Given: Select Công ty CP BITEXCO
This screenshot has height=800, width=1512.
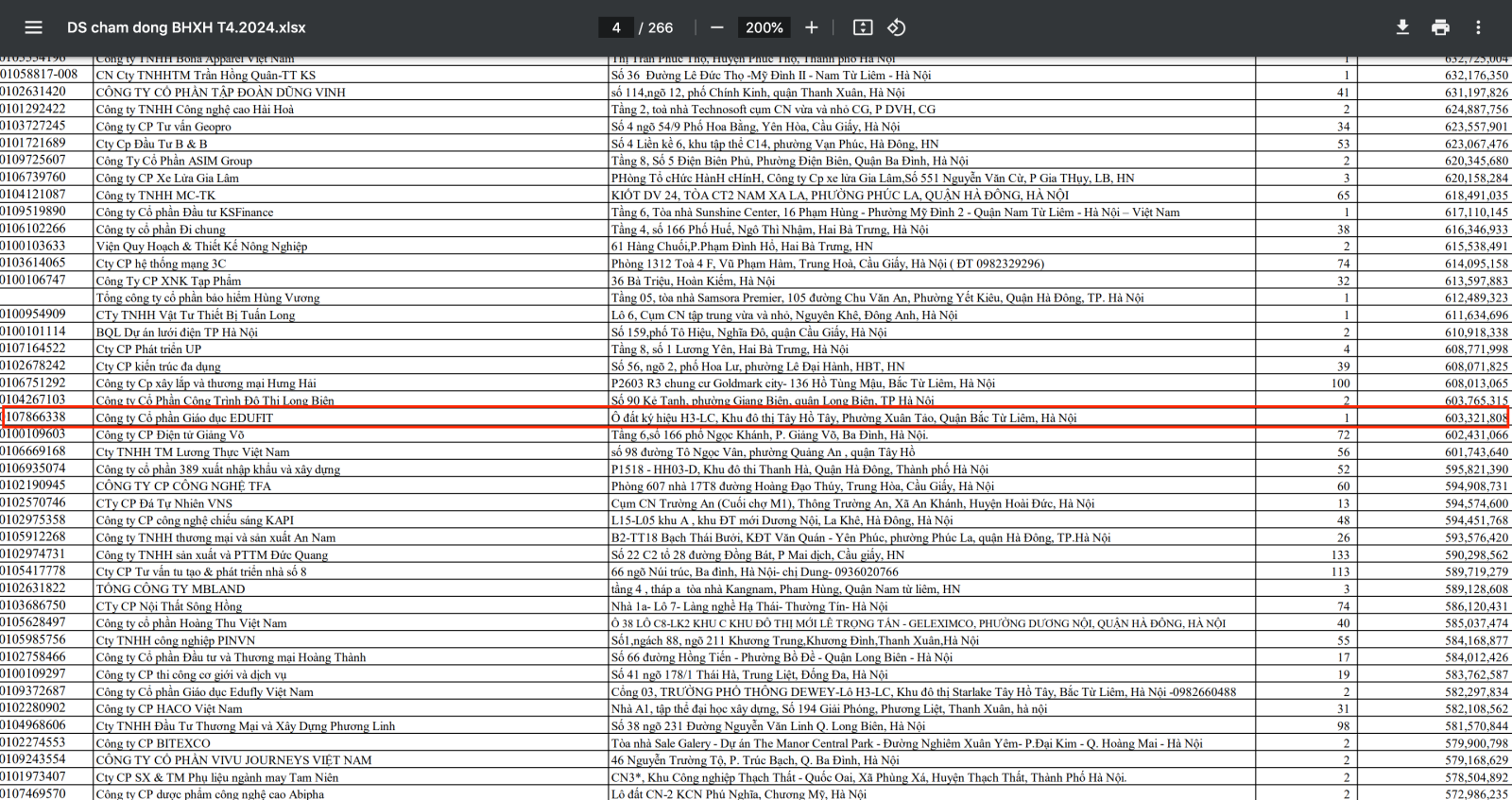Looking at the screenshot, I should [x=153, y=743].
